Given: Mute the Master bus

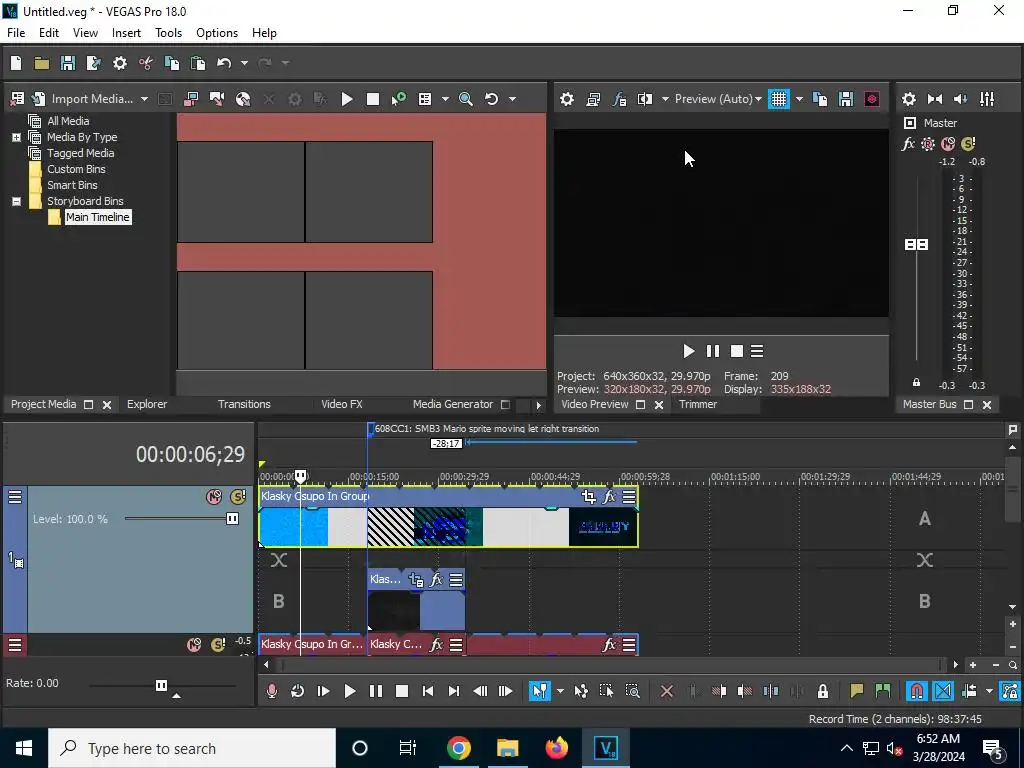Looking at the screenshot, I should pos(948,144).
